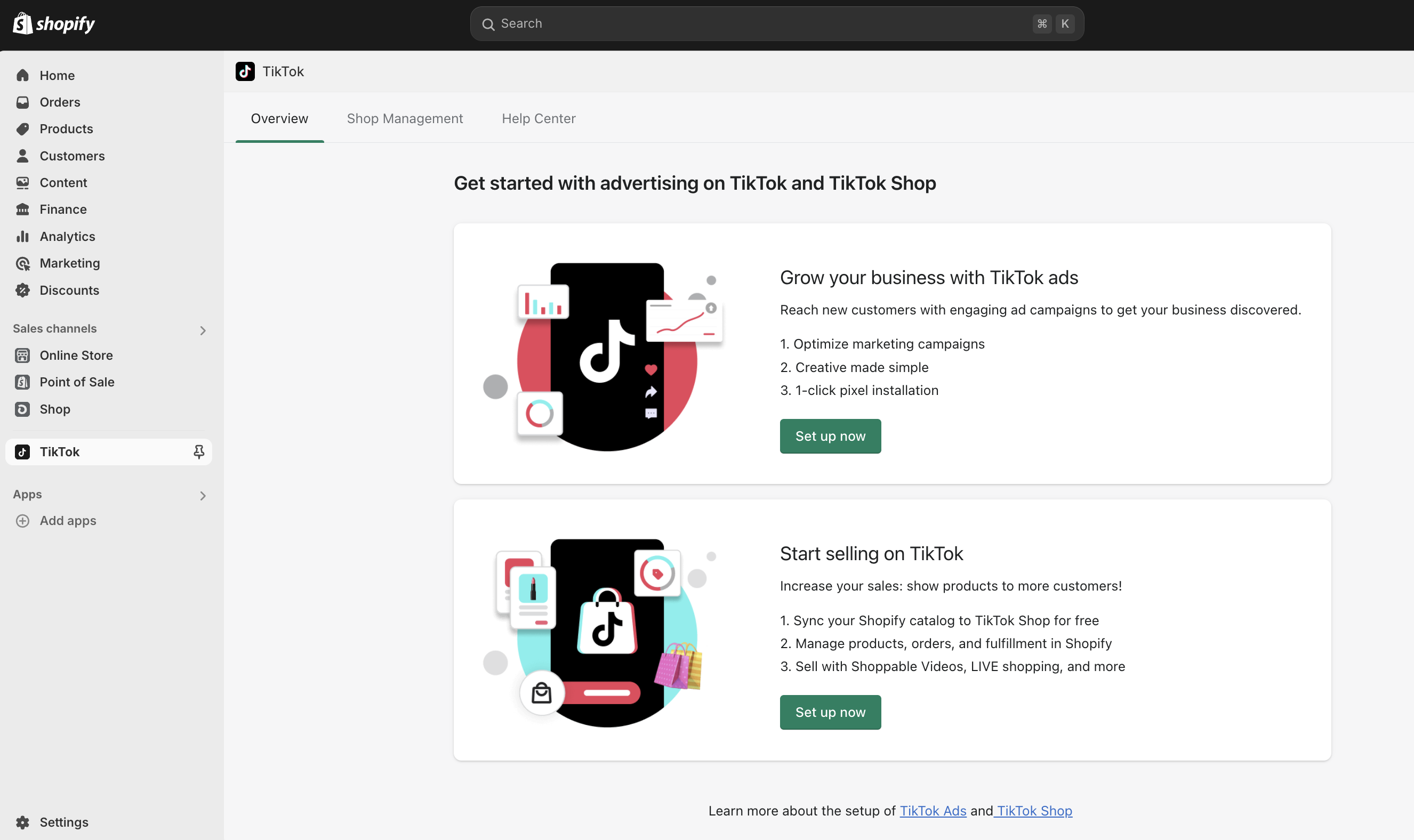Switch to the Help Center tab
This screenshot has height=840, width=1414.
pyautogui.click(x=539, y=118)
